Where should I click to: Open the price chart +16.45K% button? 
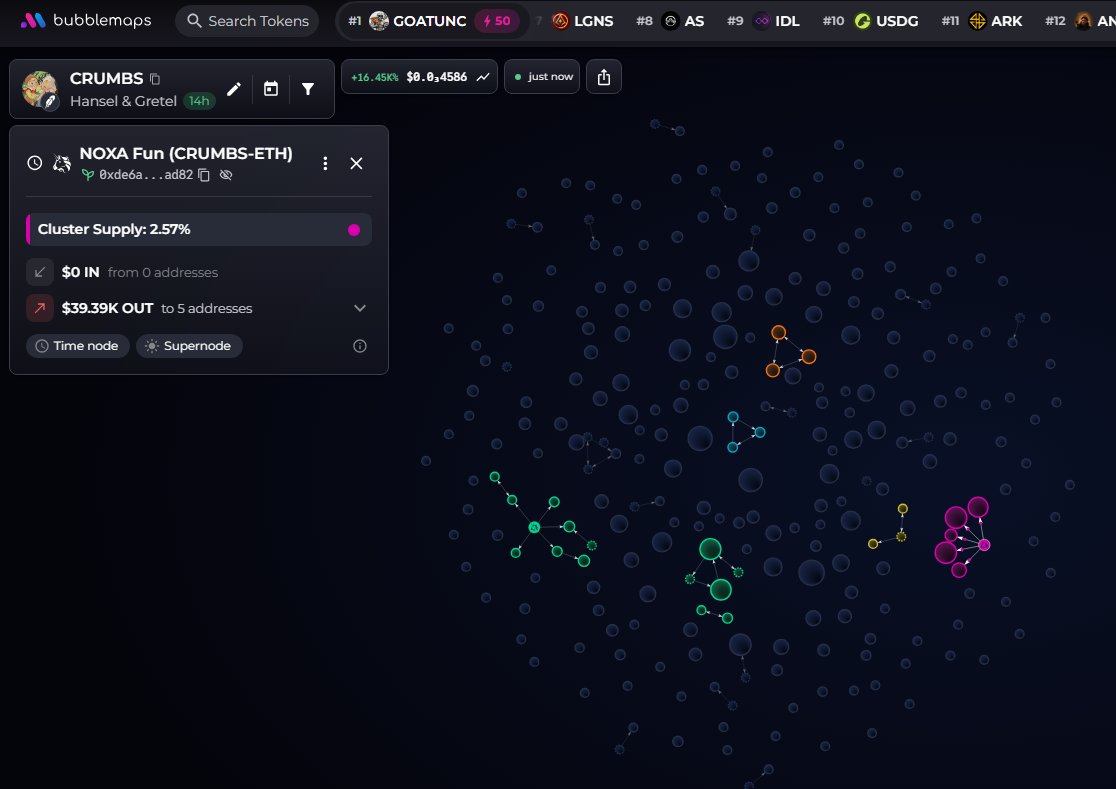point(419,77)
